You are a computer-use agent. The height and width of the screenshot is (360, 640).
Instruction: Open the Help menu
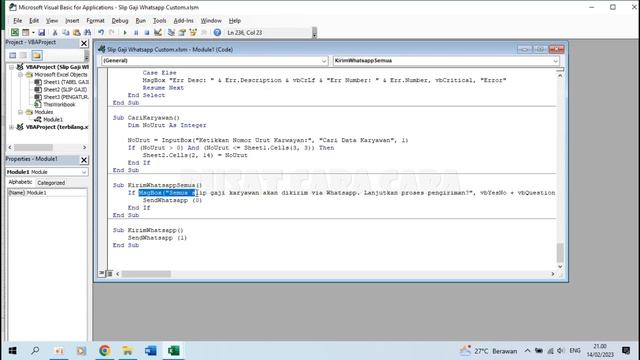pos(234,20)
